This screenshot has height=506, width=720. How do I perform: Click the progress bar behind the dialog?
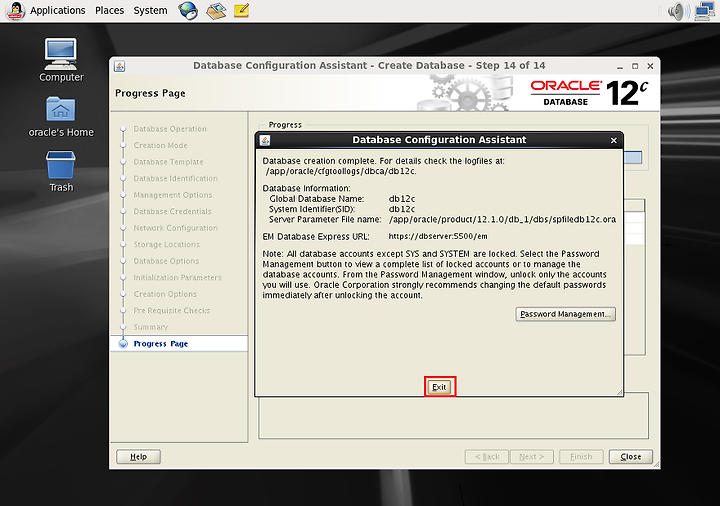pos(633,157)
